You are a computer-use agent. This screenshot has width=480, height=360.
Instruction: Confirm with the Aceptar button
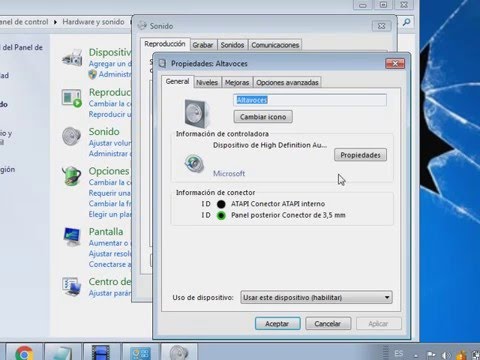coord(278,324)
